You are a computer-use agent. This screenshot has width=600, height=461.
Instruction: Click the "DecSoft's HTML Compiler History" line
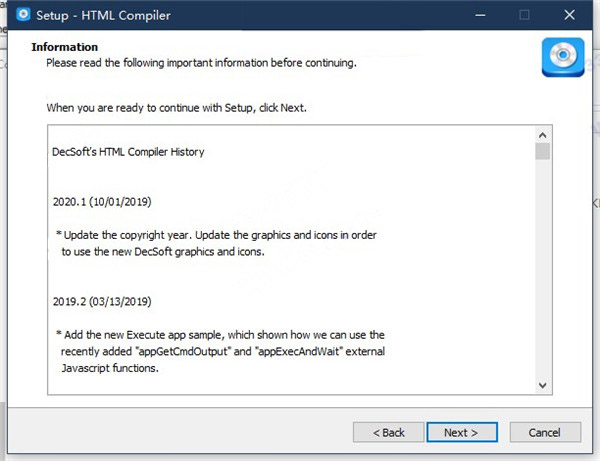pos(128,152)
